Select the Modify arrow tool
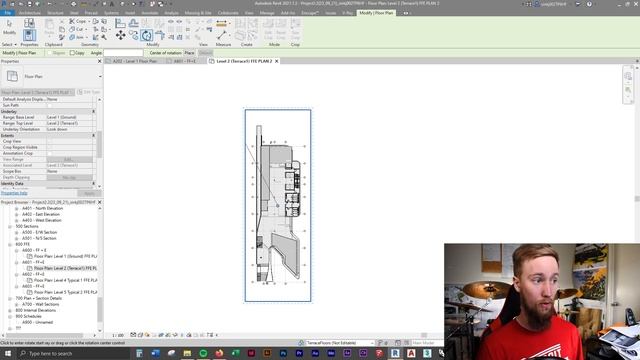The width and height of the screenshot is (640, 360). [9, 26]
